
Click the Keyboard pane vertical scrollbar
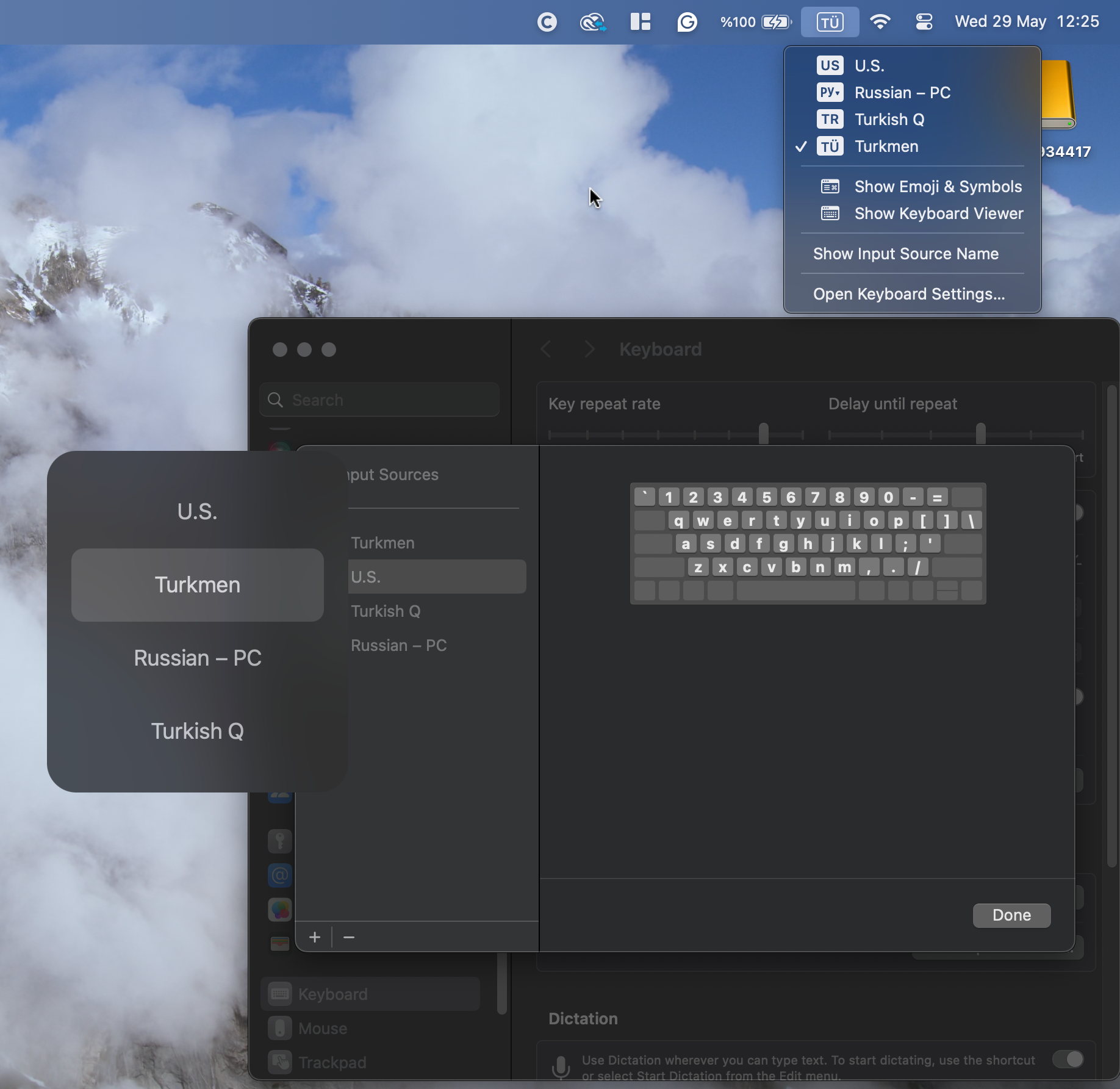click(x=1112, y=627)
